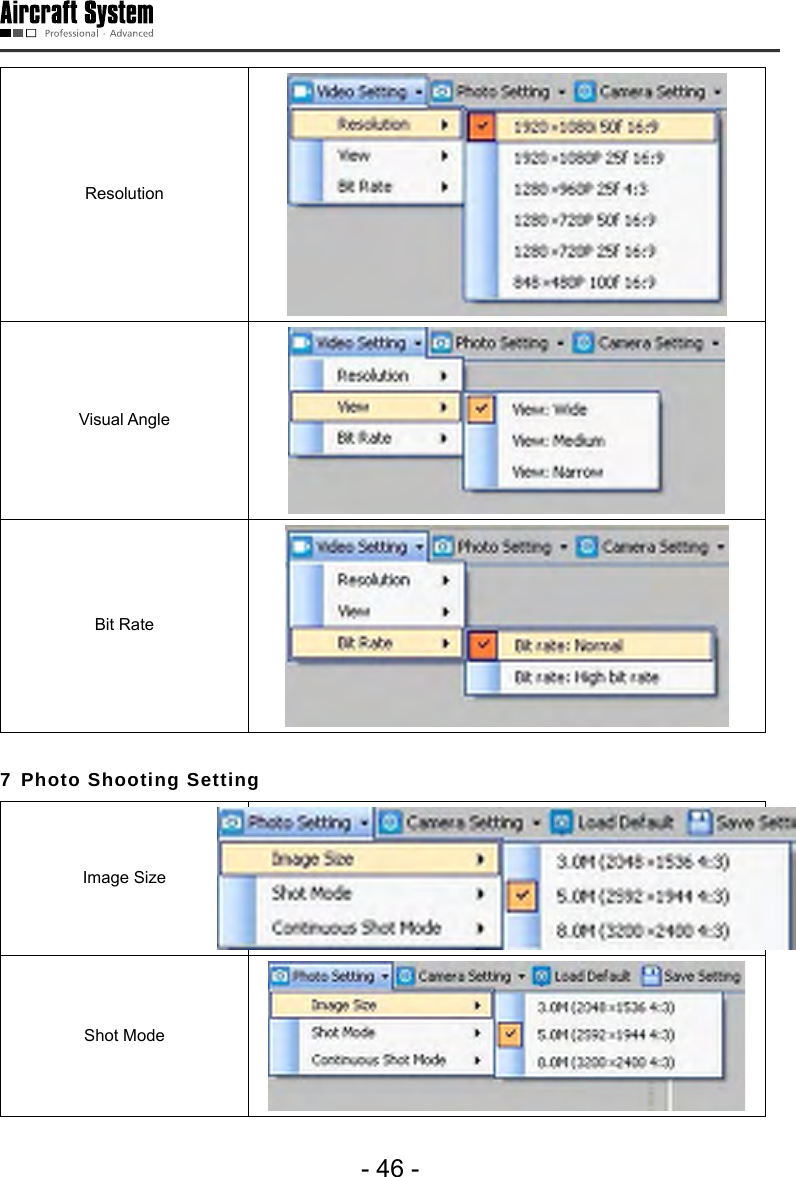Open Continuous Shot Mode in Image Size row menu

coord(360,928)
